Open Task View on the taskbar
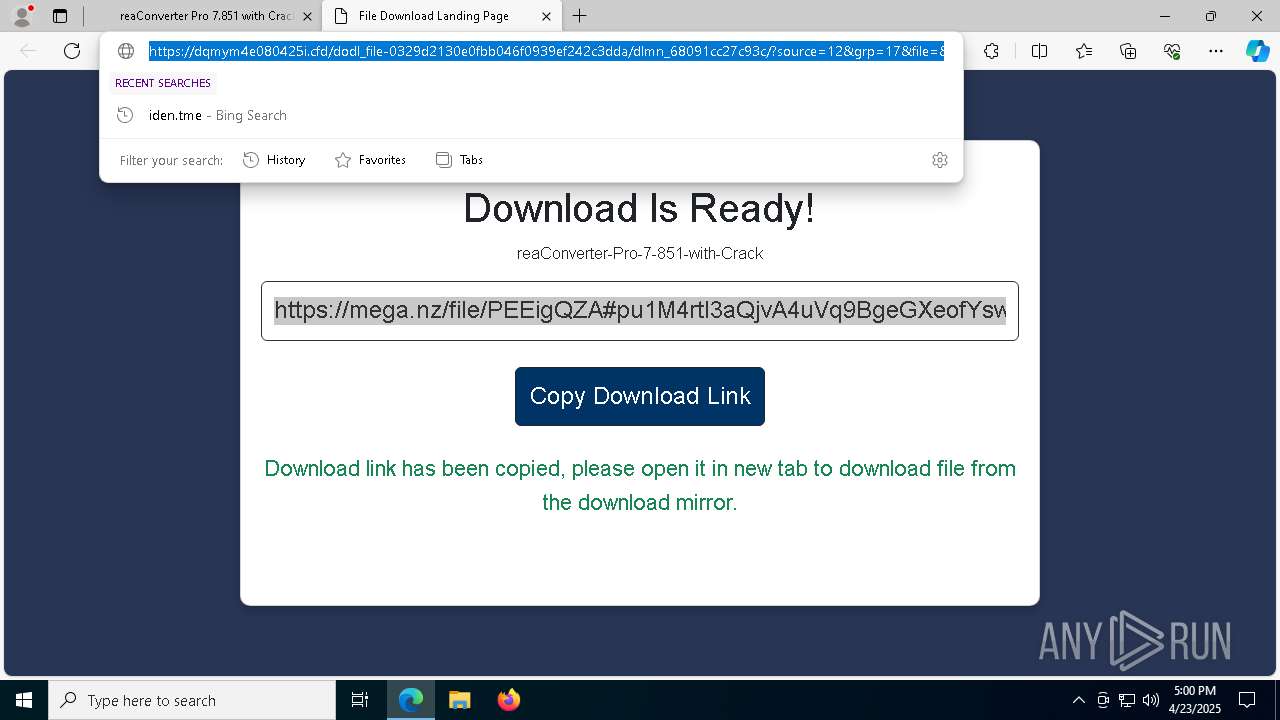Screen dimensions: 1280x720 tap(360, 700)
